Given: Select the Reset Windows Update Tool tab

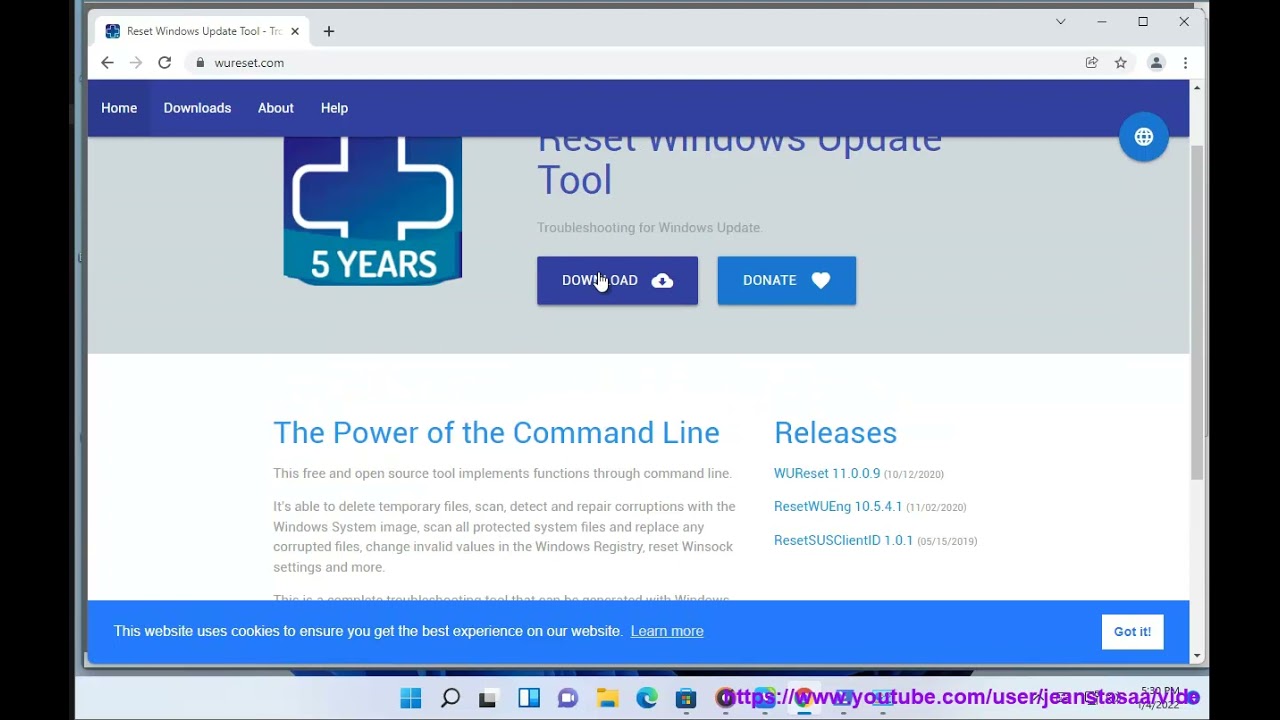Looking at the screenshot, I should click(200, 31).
